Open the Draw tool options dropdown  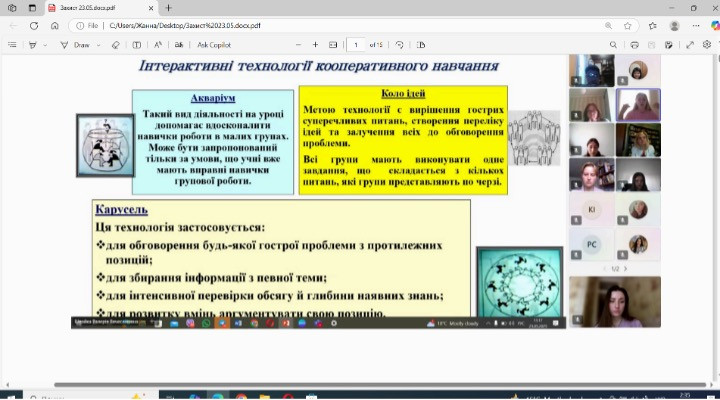pos(98,45)
